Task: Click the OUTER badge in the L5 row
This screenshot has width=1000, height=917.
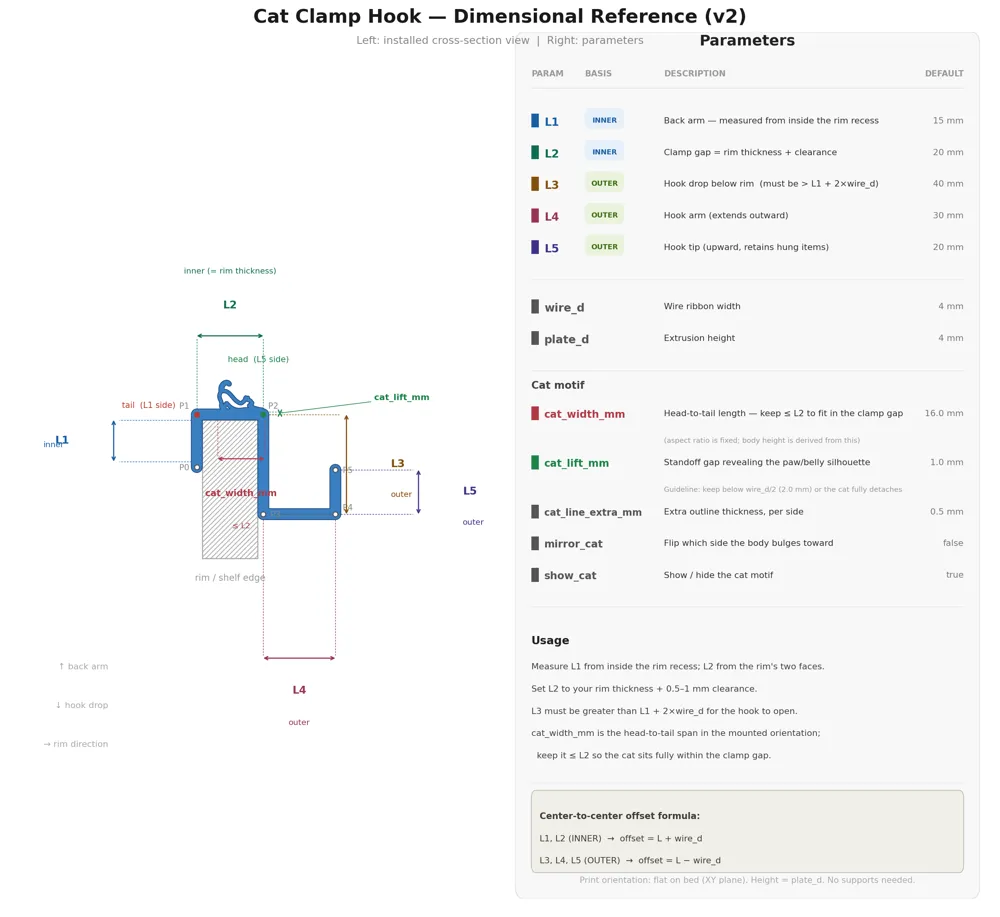Action: tap(604, 247)
